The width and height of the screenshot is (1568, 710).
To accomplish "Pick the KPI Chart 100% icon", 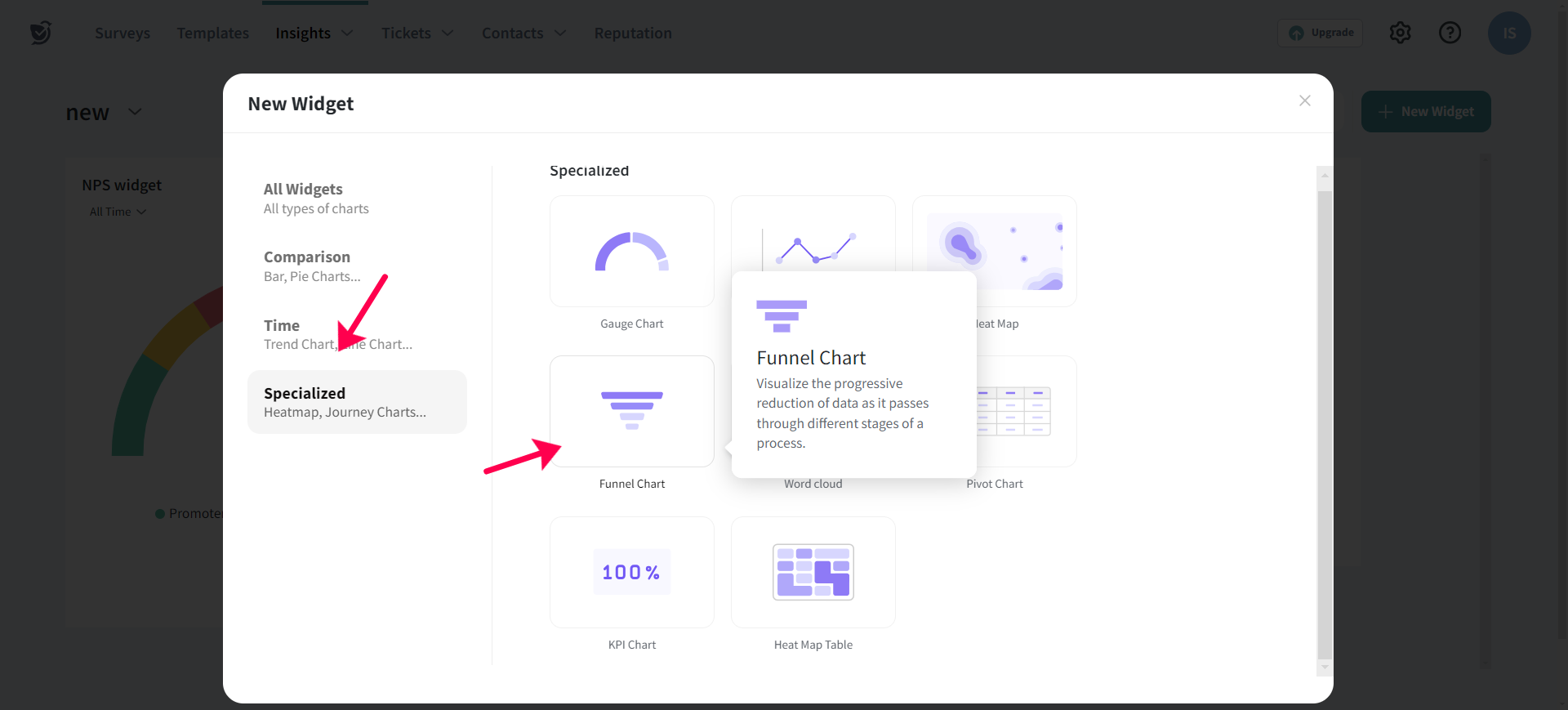I will coord(631,572).
